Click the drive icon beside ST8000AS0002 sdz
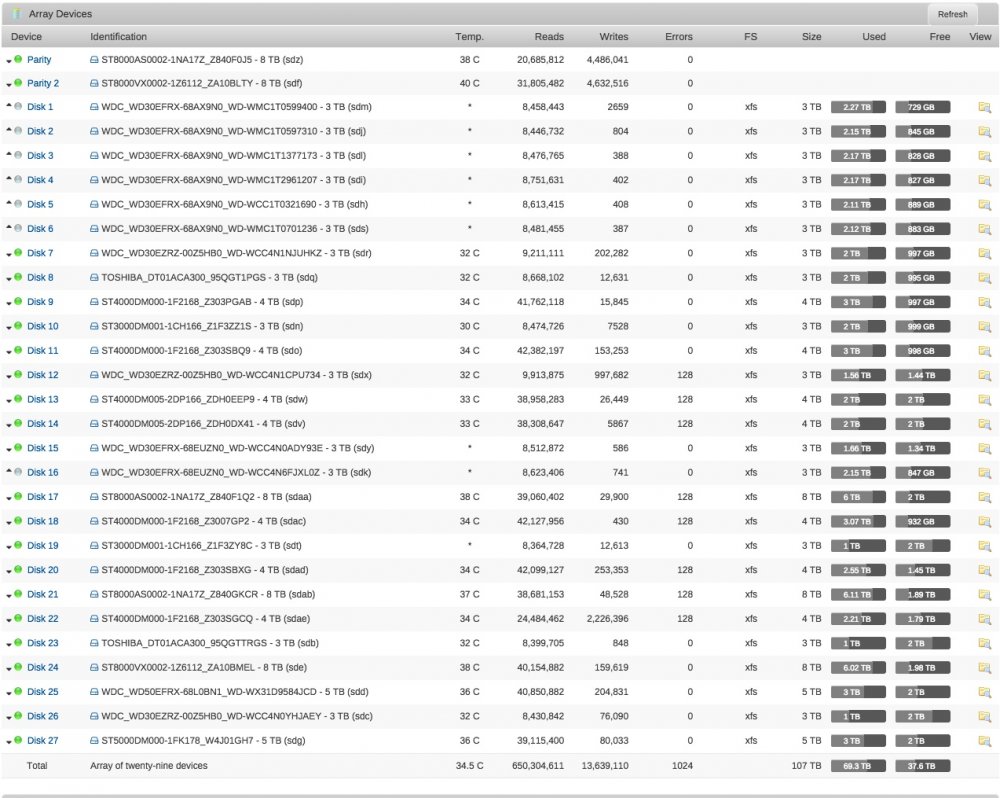Image resolution: width=1000 pixels, height=798 pixels. 94,59
